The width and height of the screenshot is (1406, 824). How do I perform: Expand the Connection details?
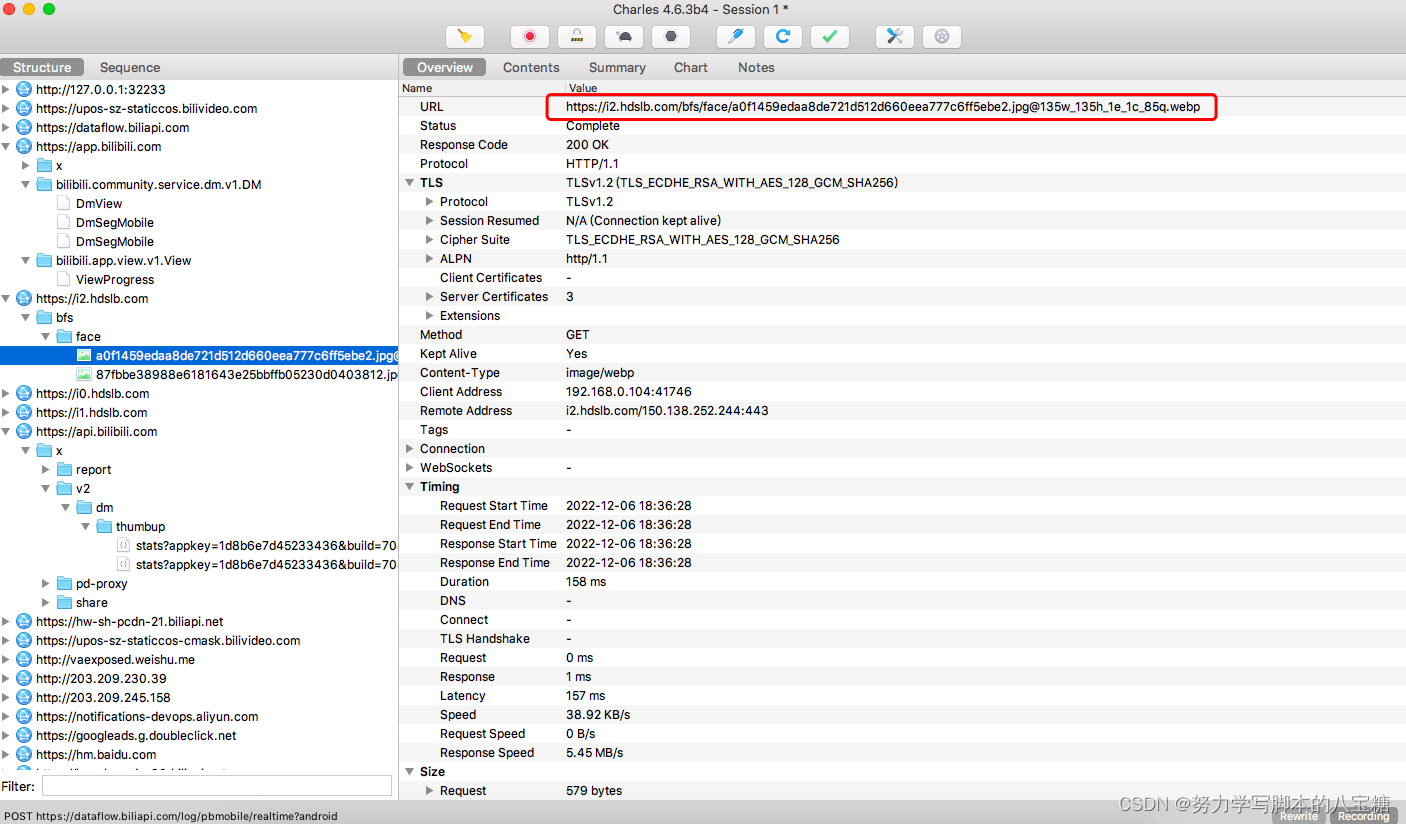point(409,448)
